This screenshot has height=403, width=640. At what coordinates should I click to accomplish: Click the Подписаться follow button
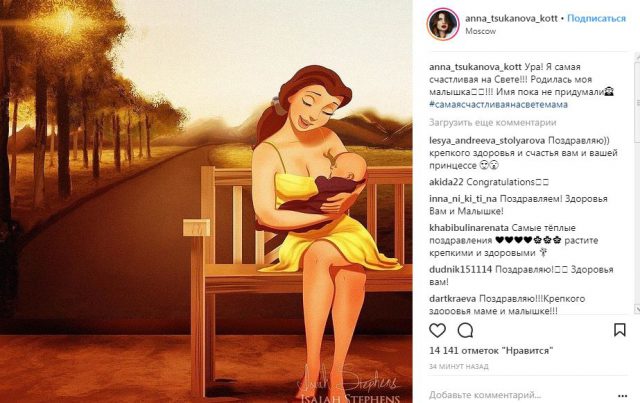(x=596, y=18)
